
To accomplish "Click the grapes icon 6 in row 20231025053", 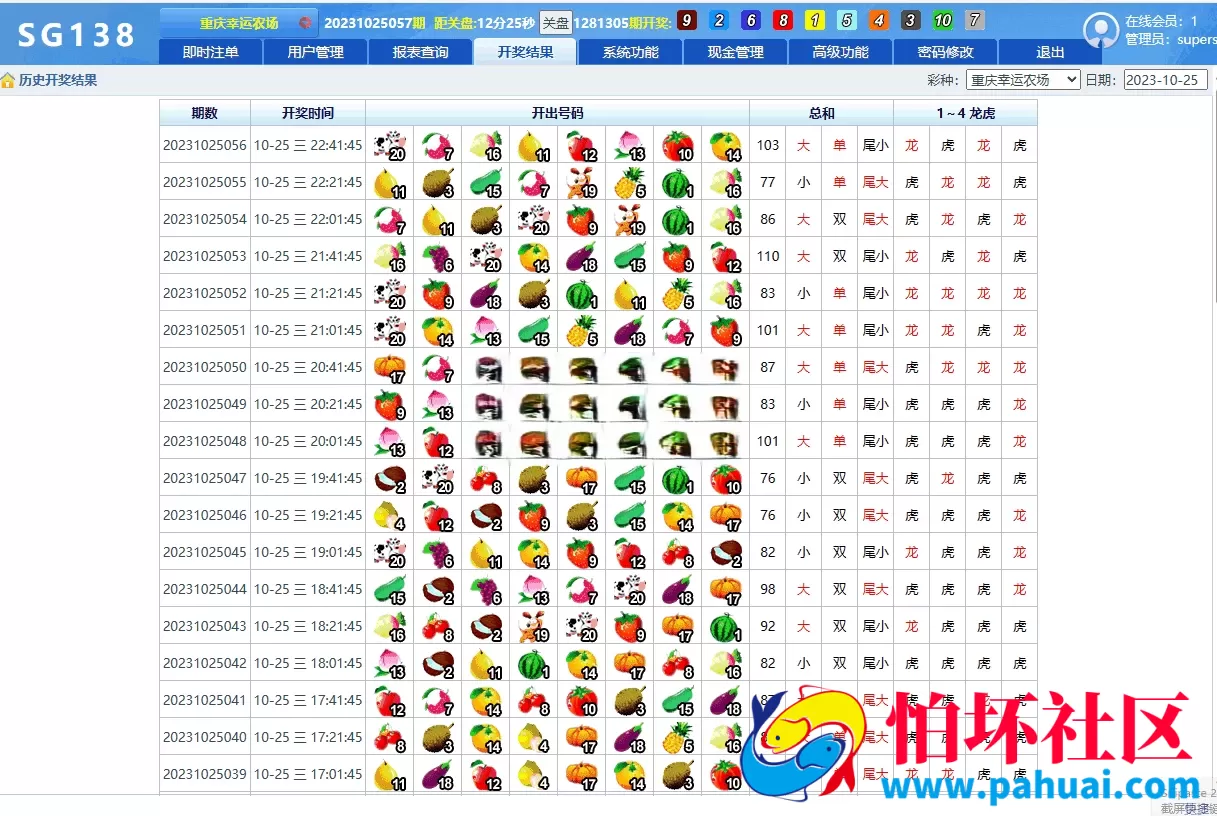I will pos(437,257).
